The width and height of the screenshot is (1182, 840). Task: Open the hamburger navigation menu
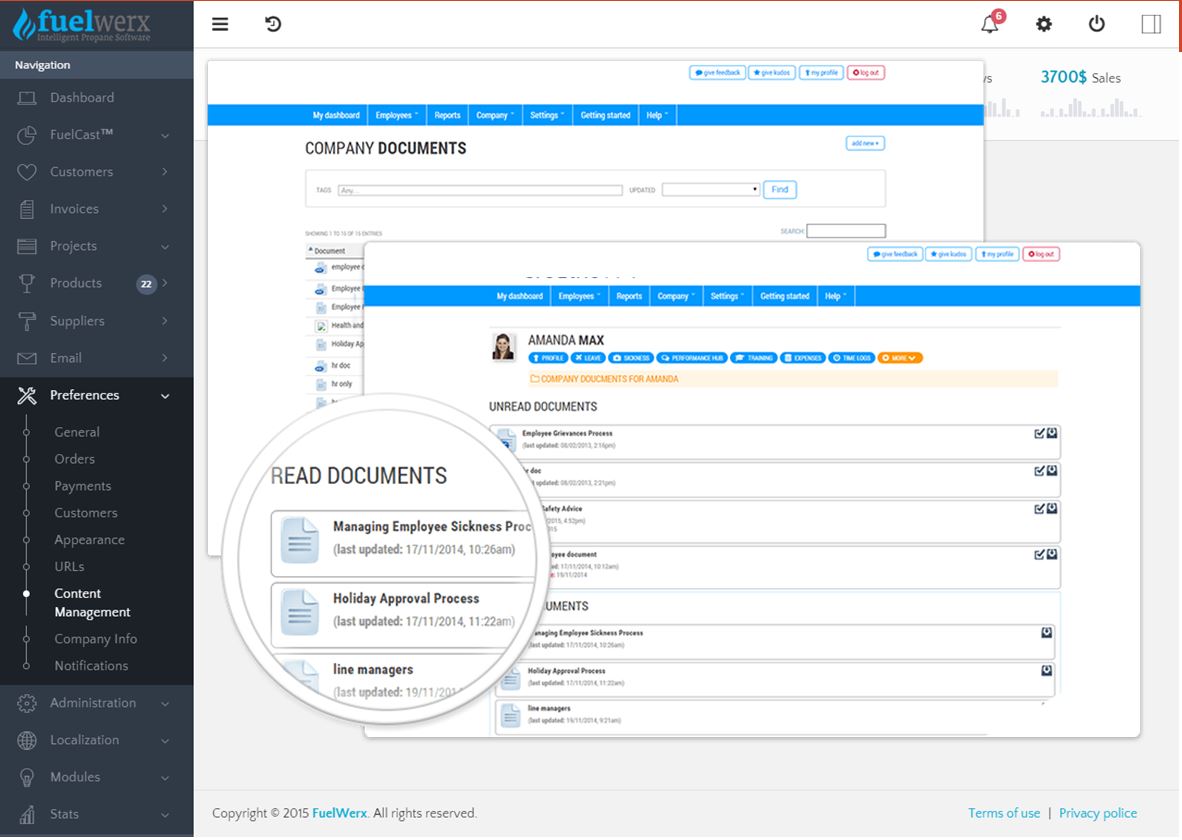(220, 24)
